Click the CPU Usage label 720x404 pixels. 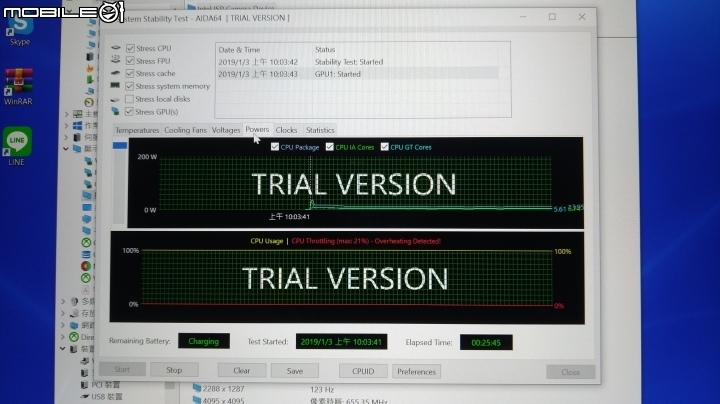266,241
